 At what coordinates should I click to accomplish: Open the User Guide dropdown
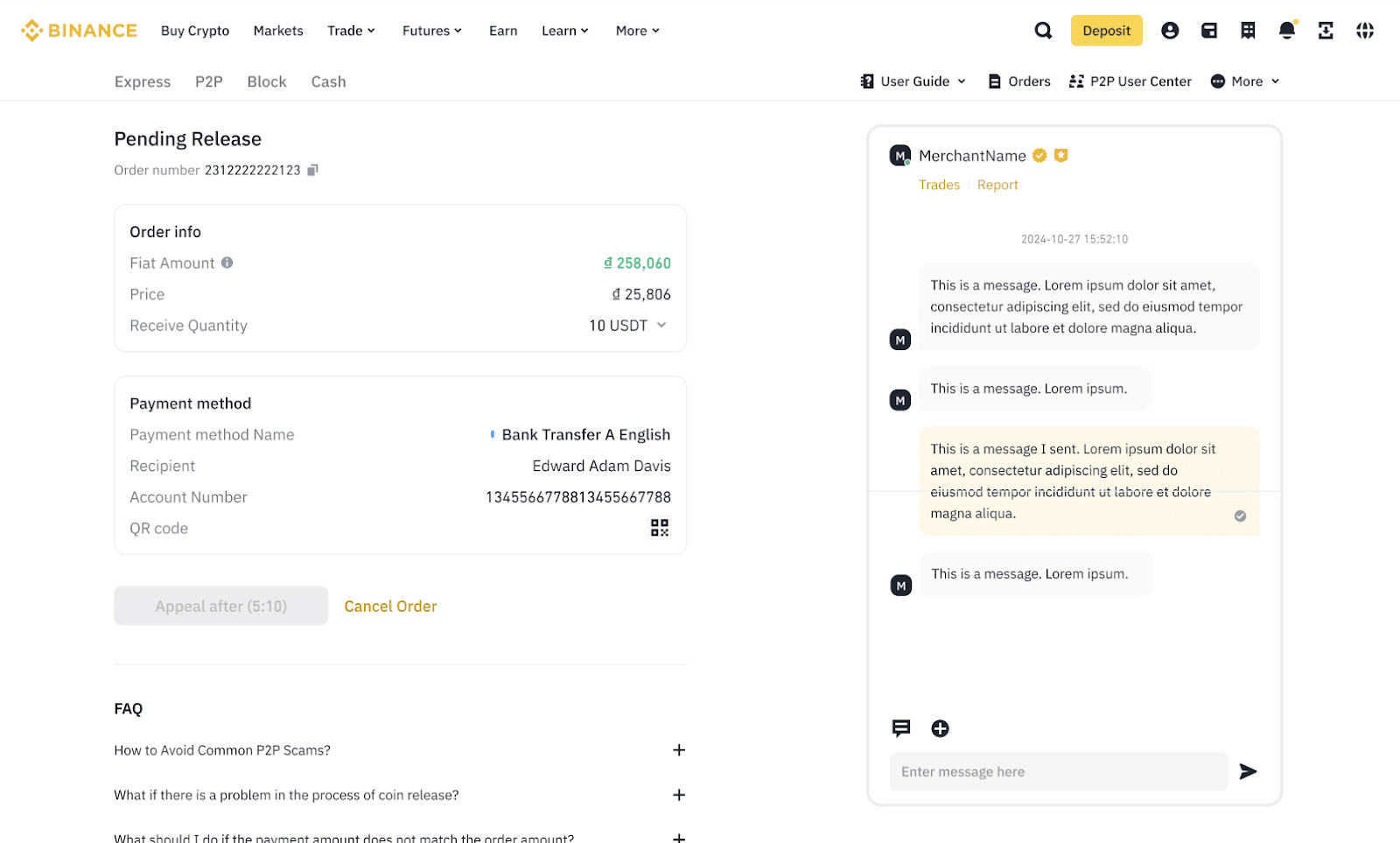(x=913, y=81)
